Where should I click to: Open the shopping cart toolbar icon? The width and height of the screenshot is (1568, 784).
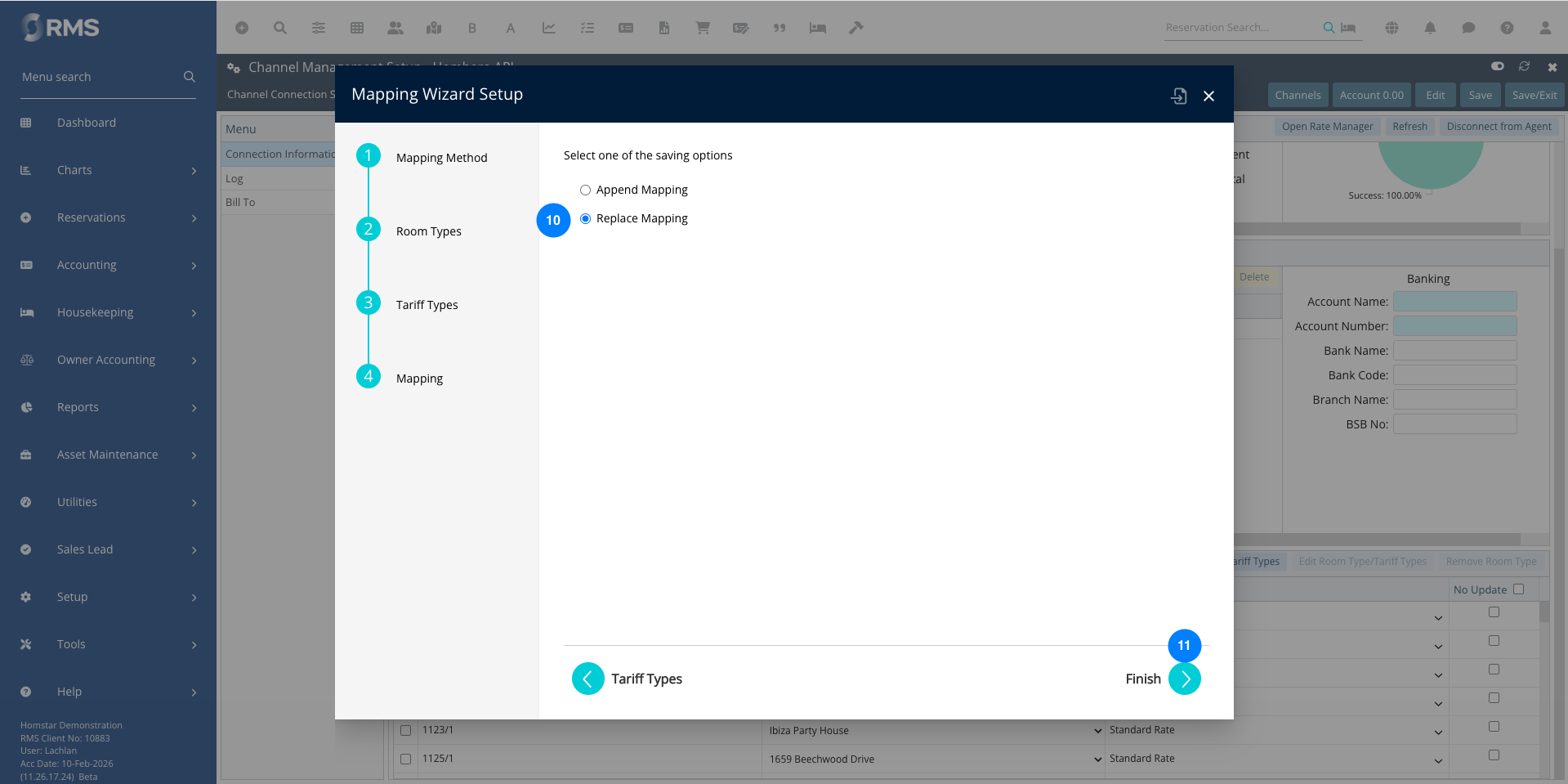tap(702, 28)
